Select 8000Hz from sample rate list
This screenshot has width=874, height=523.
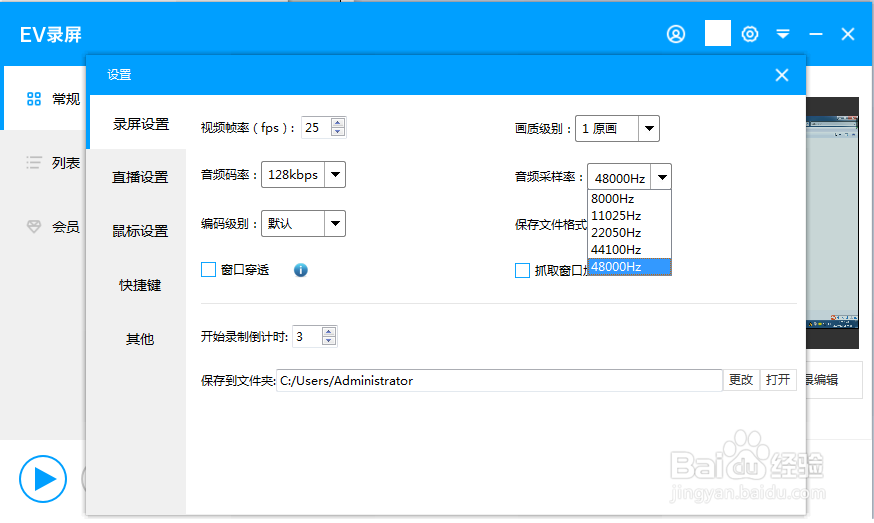629,198
